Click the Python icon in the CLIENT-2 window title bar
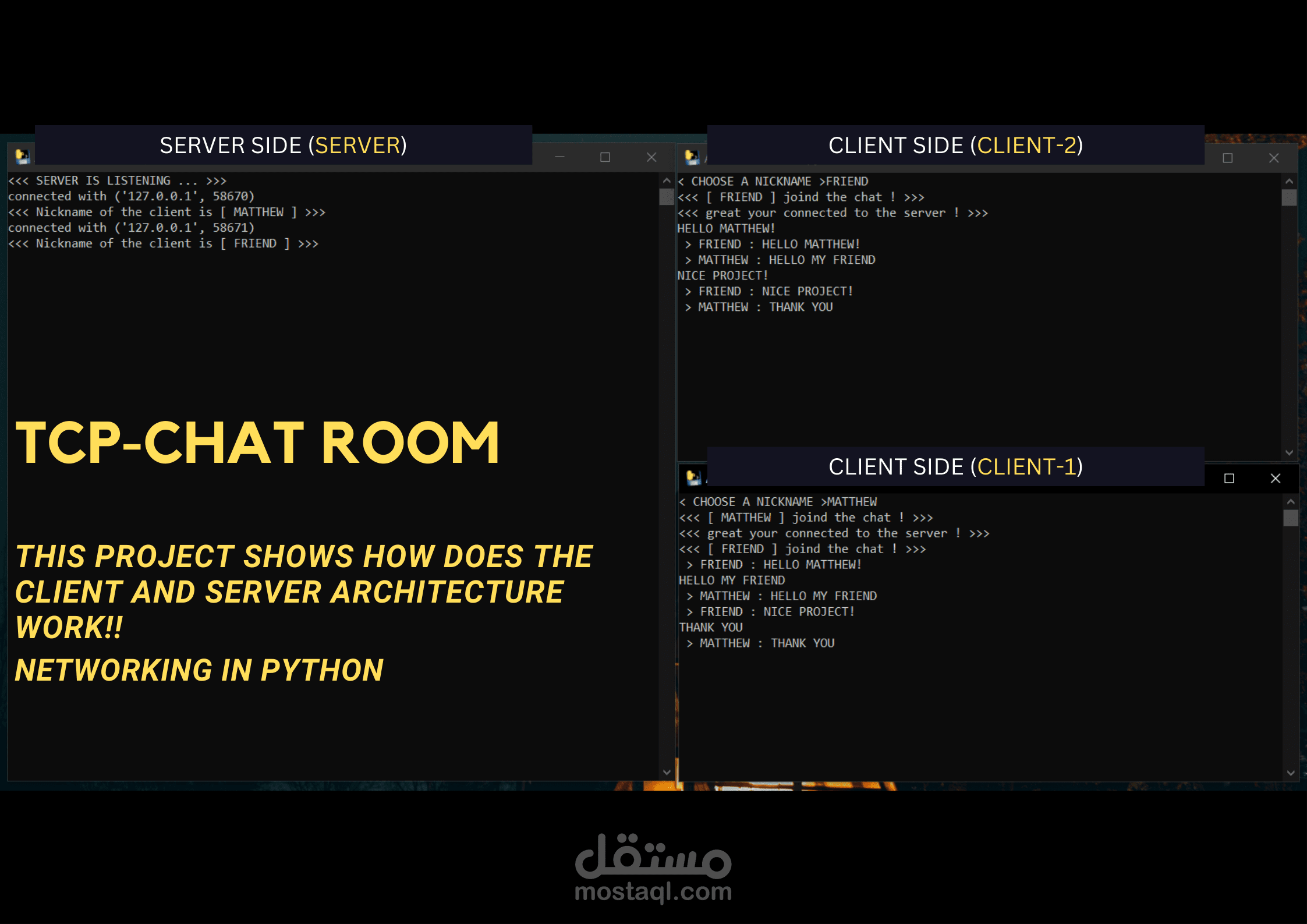1307x924 pixels. pyautogui.click(x=692, y=157)
